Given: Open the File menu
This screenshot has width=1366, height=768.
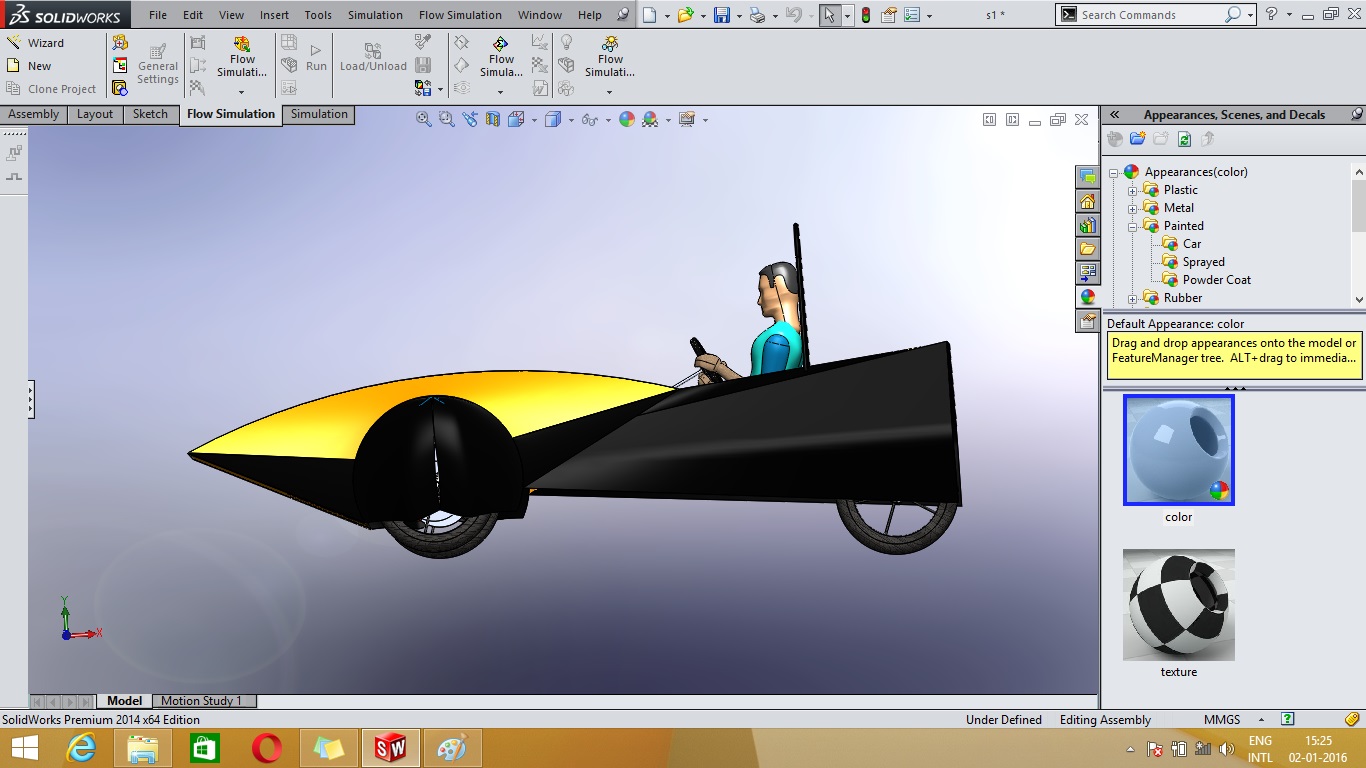Looking at the screenshot, I should tap(158, 15).
